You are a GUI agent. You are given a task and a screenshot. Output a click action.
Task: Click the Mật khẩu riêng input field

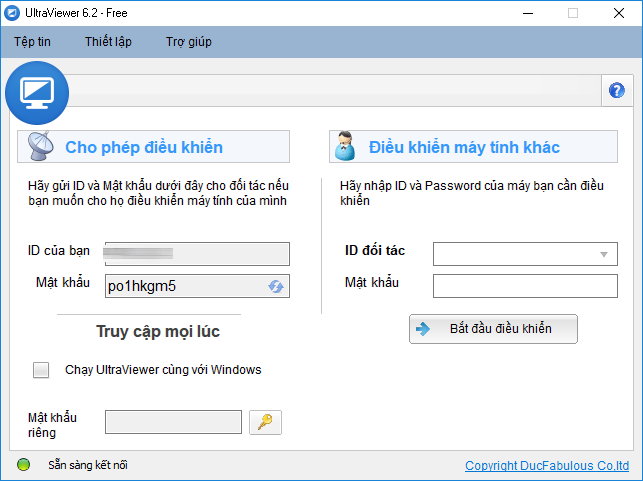pos(173,422)
